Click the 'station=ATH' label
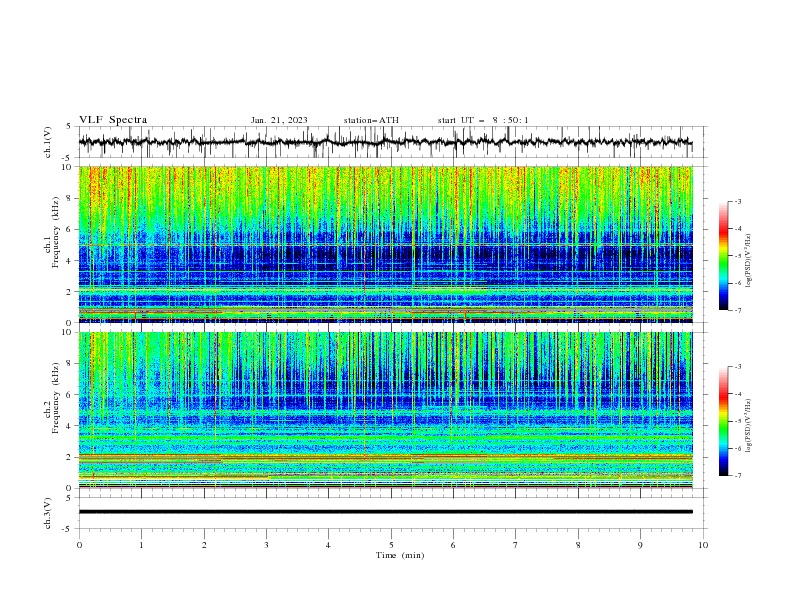This screenshot has height=612, width=792. click(371, 120)
